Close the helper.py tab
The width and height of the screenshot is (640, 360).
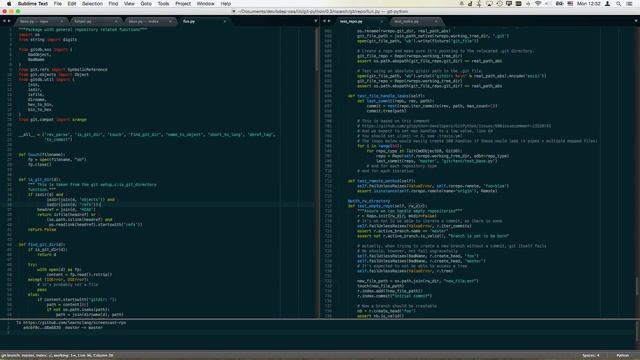click(x=116, y=21)
